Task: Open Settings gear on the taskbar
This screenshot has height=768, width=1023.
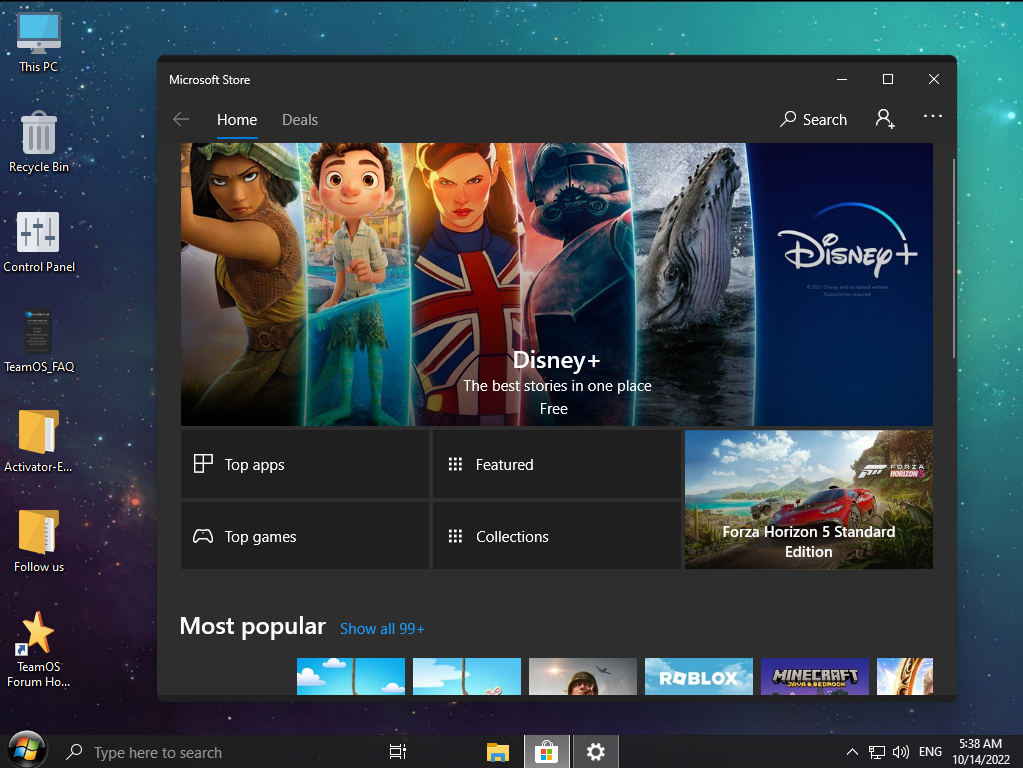Action: pos(595,752)
